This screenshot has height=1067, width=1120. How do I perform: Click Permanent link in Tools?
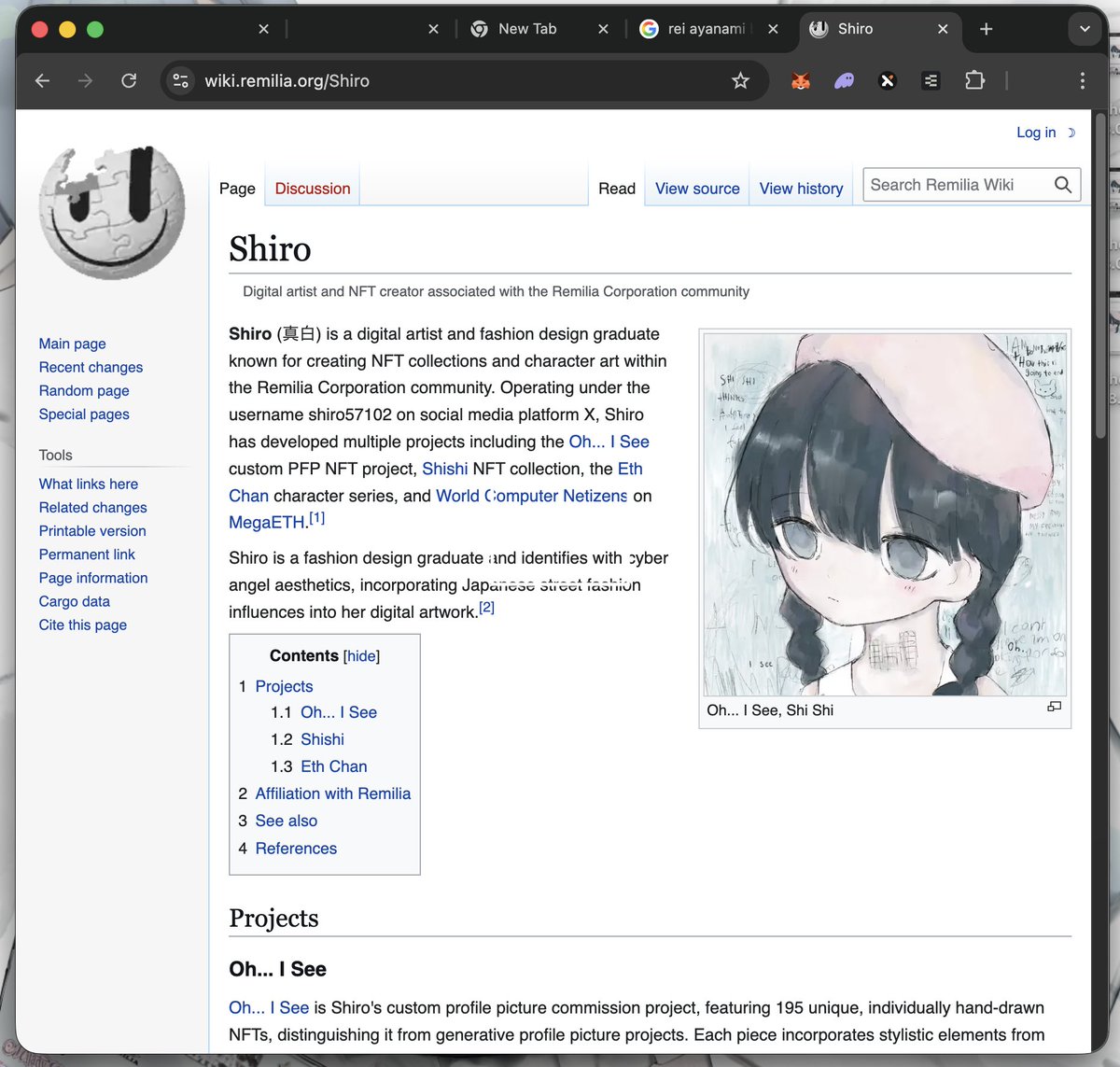(87, 555)
